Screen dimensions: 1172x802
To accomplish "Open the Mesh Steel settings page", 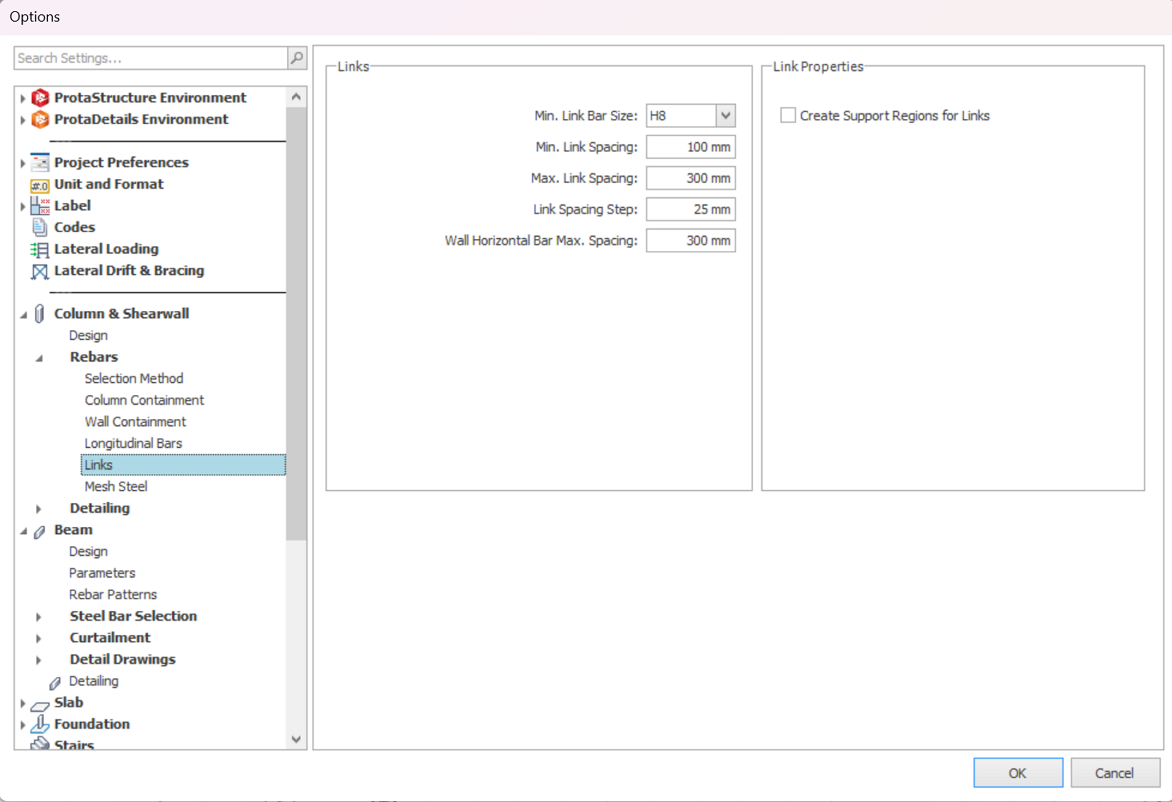I will [116, 486].
